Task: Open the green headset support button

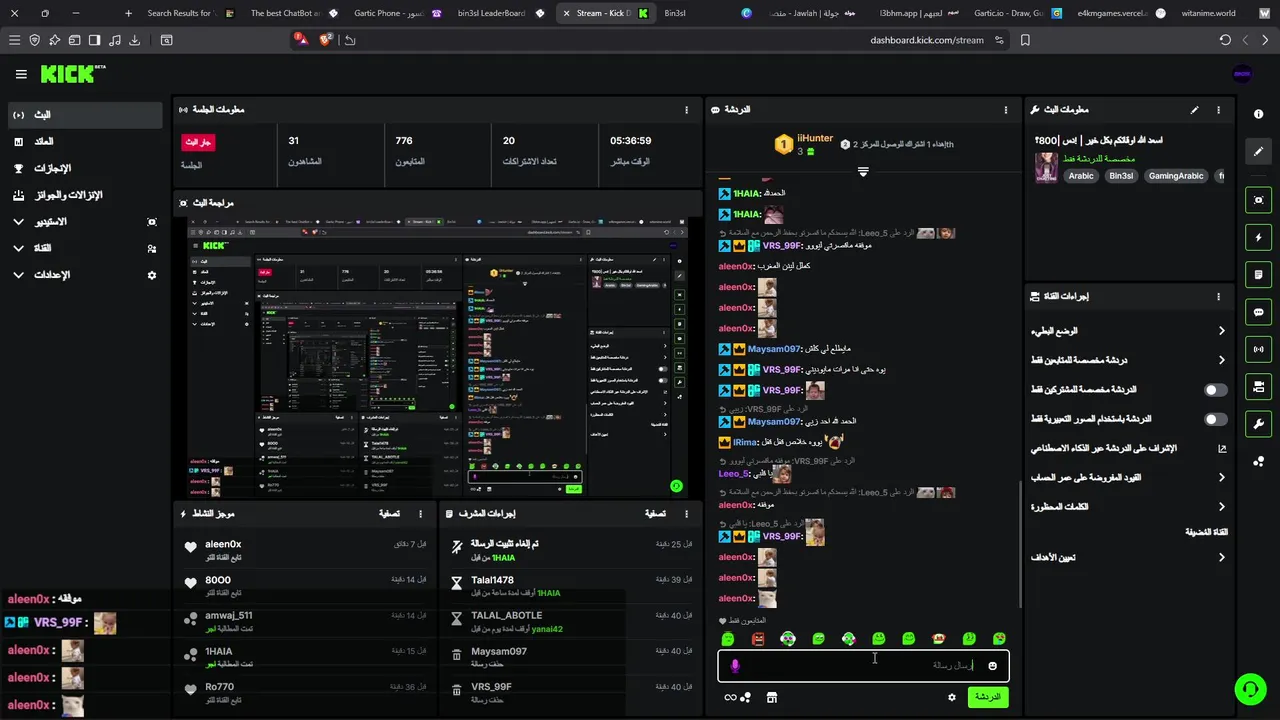Action: tap(1249, 689)
